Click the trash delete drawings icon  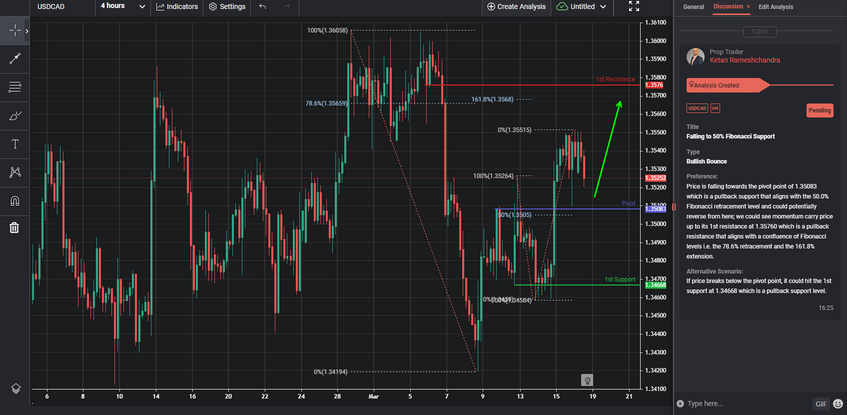tap(15, 227)
